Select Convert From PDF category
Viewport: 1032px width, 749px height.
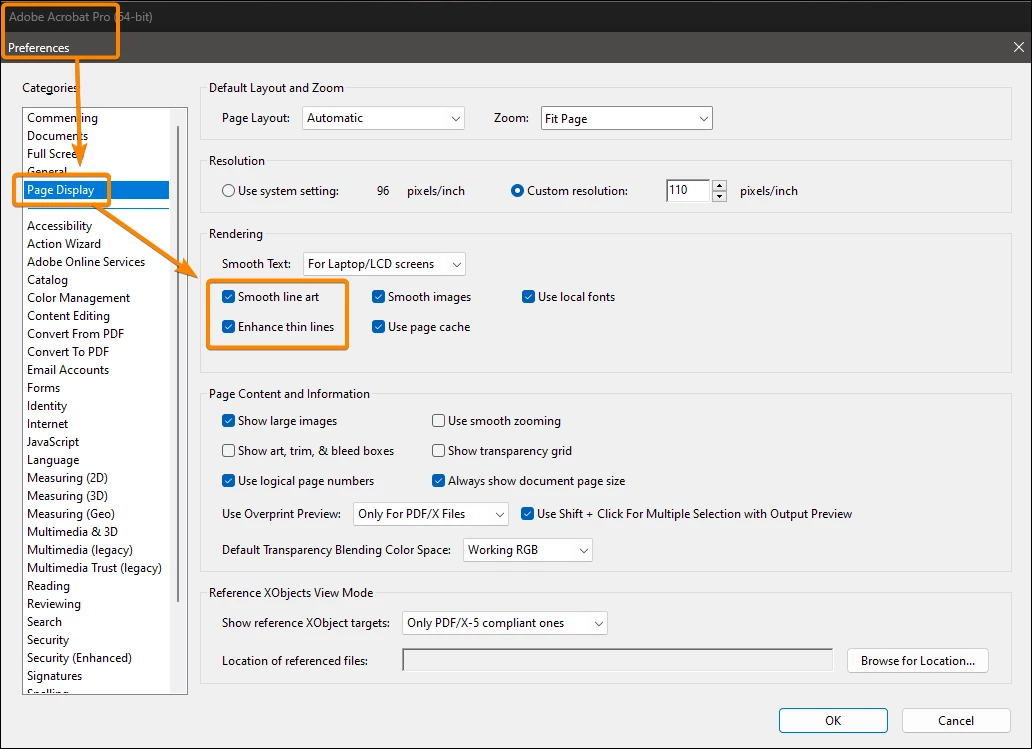click(76, 334)
